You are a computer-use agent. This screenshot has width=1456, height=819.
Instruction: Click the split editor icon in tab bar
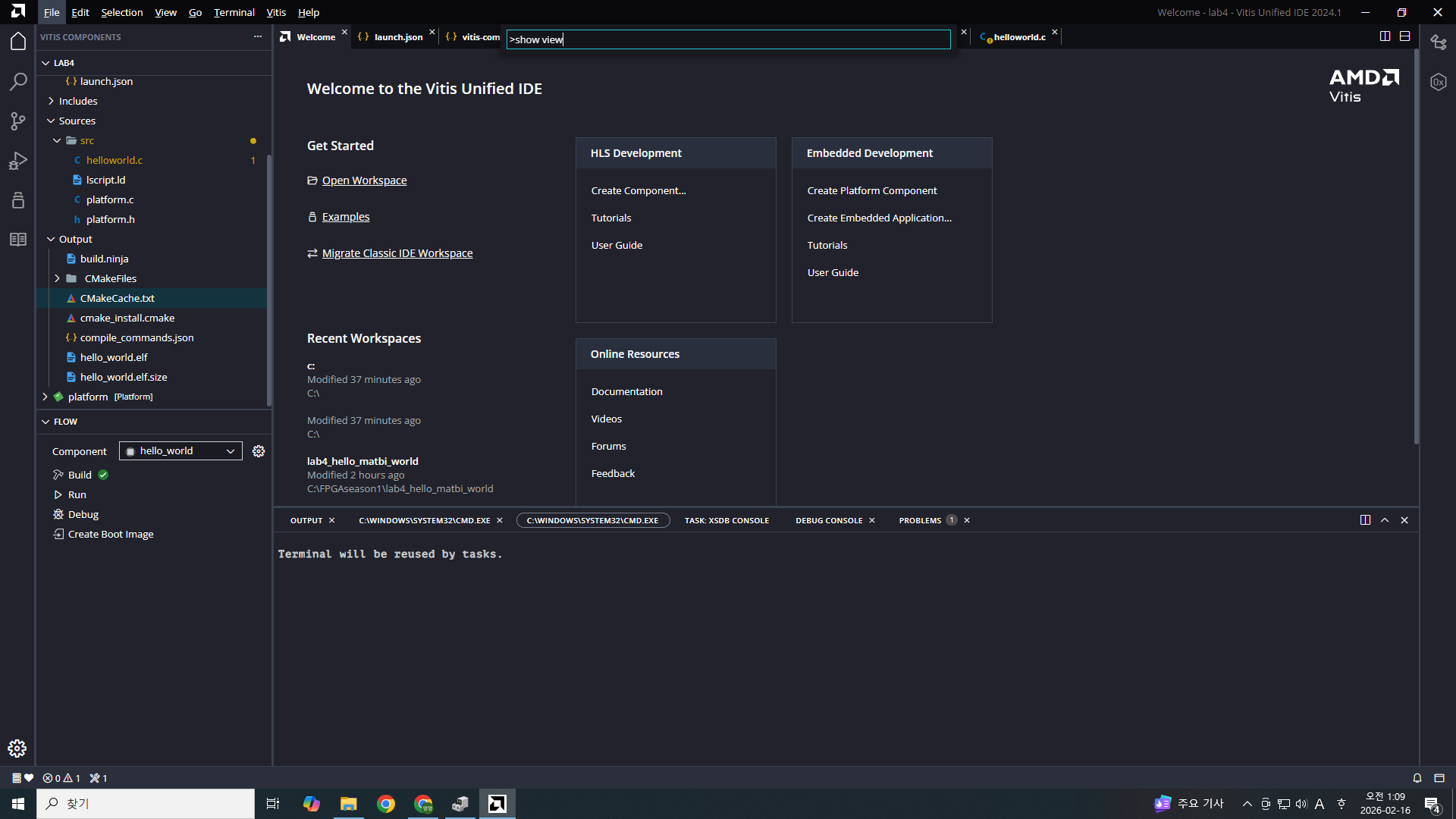1385,36
